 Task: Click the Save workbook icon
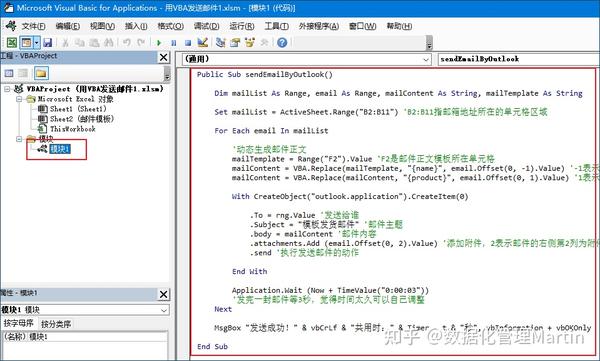coord(47,42)
